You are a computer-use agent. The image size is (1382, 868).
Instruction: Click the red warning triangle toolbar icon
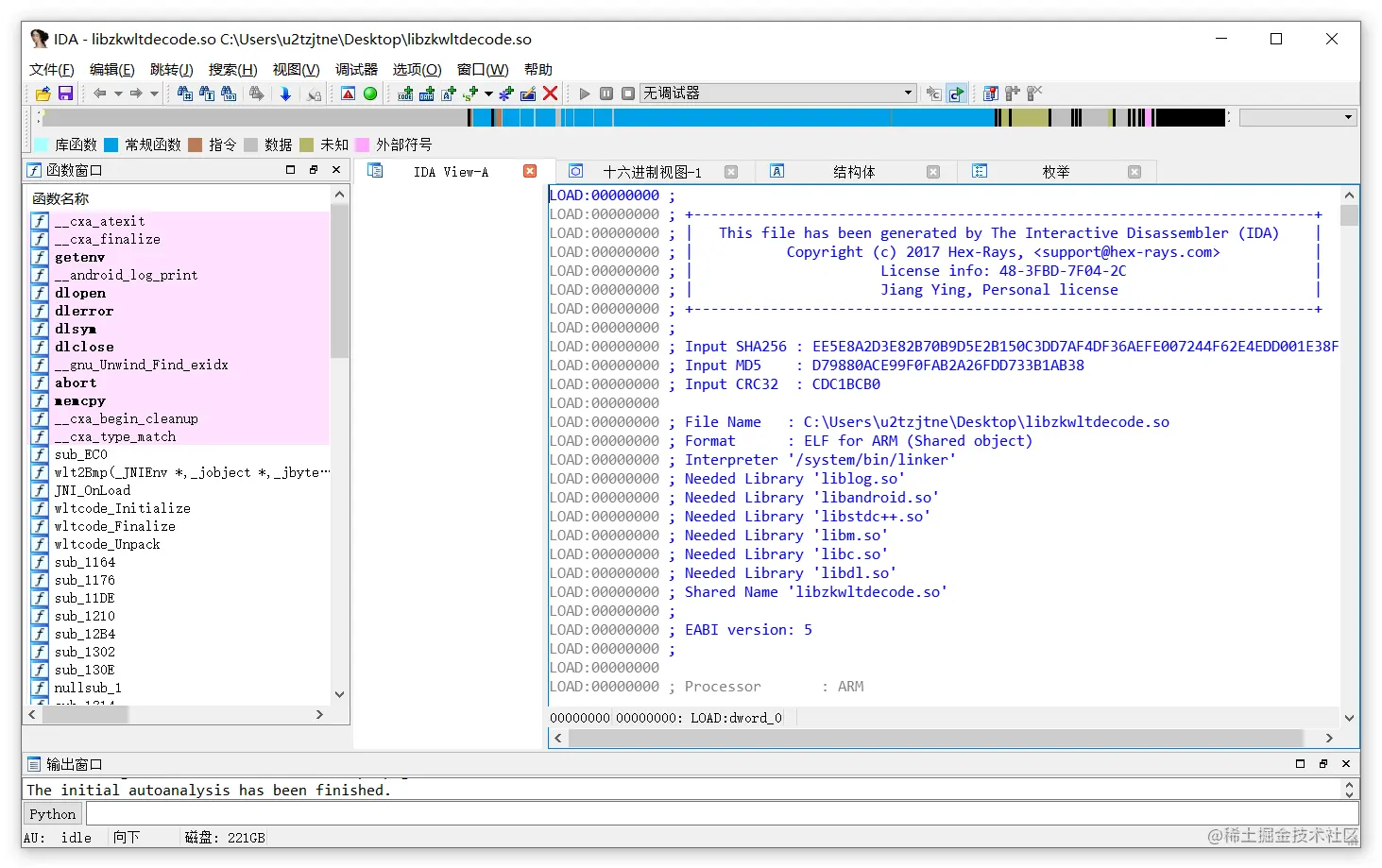coord(348,94)
